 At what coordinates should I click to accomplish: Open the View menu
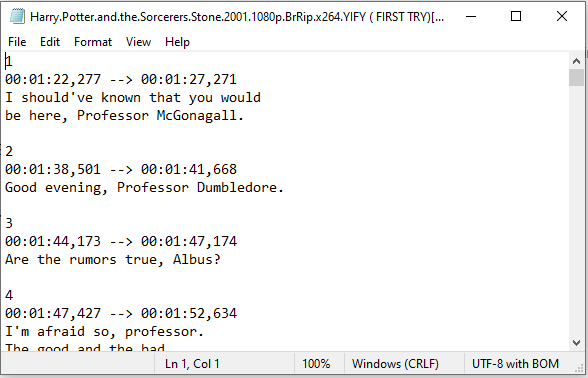[138, 42]
